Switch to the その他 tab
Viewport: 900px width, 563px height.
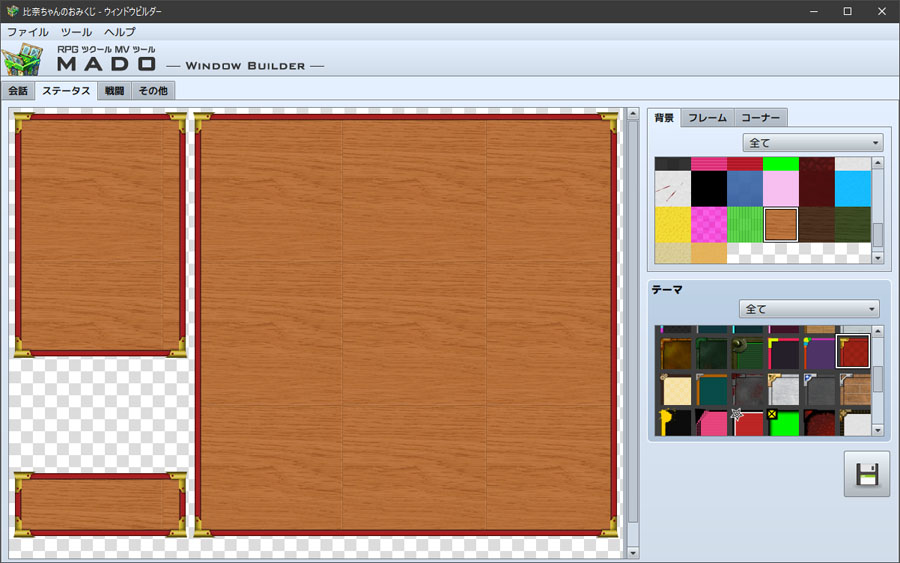[153, 91]
